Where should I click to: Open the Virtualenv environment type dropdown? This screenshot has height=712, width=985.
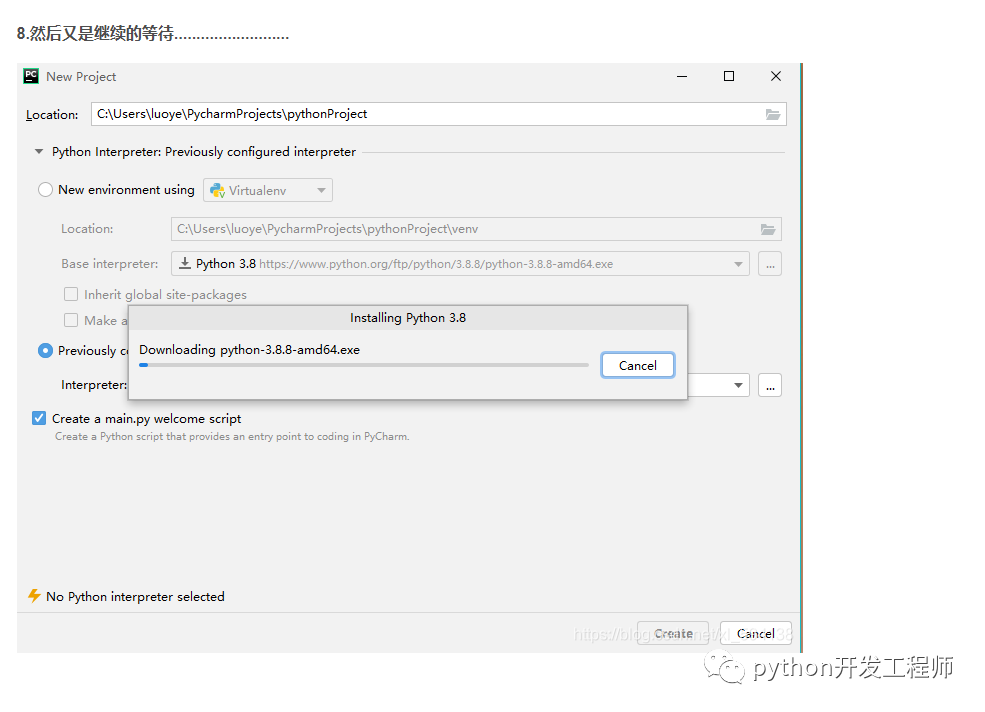pos(268,190)
